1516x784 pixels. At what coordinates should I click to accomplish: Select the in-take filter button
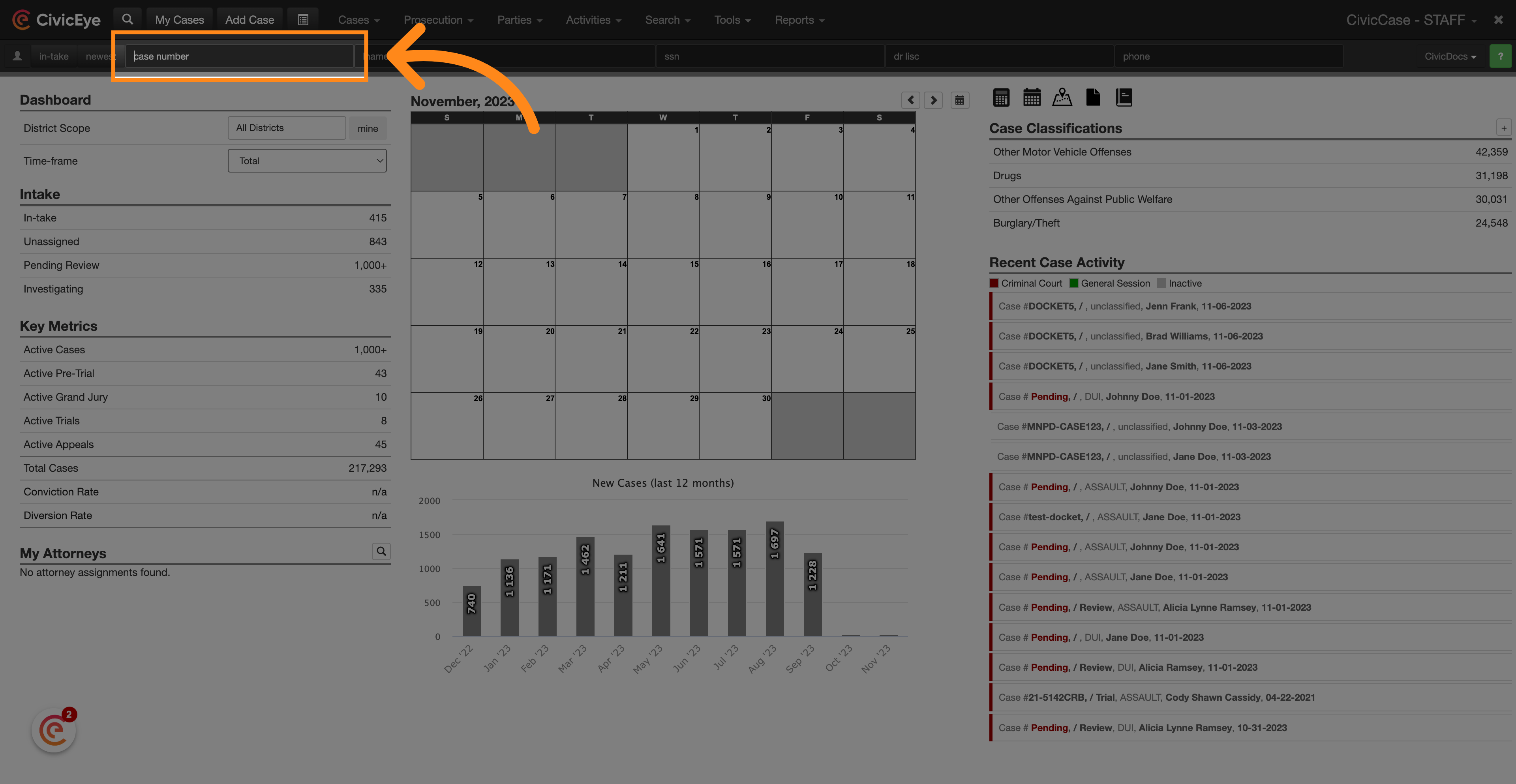click(x=54, y=56)
